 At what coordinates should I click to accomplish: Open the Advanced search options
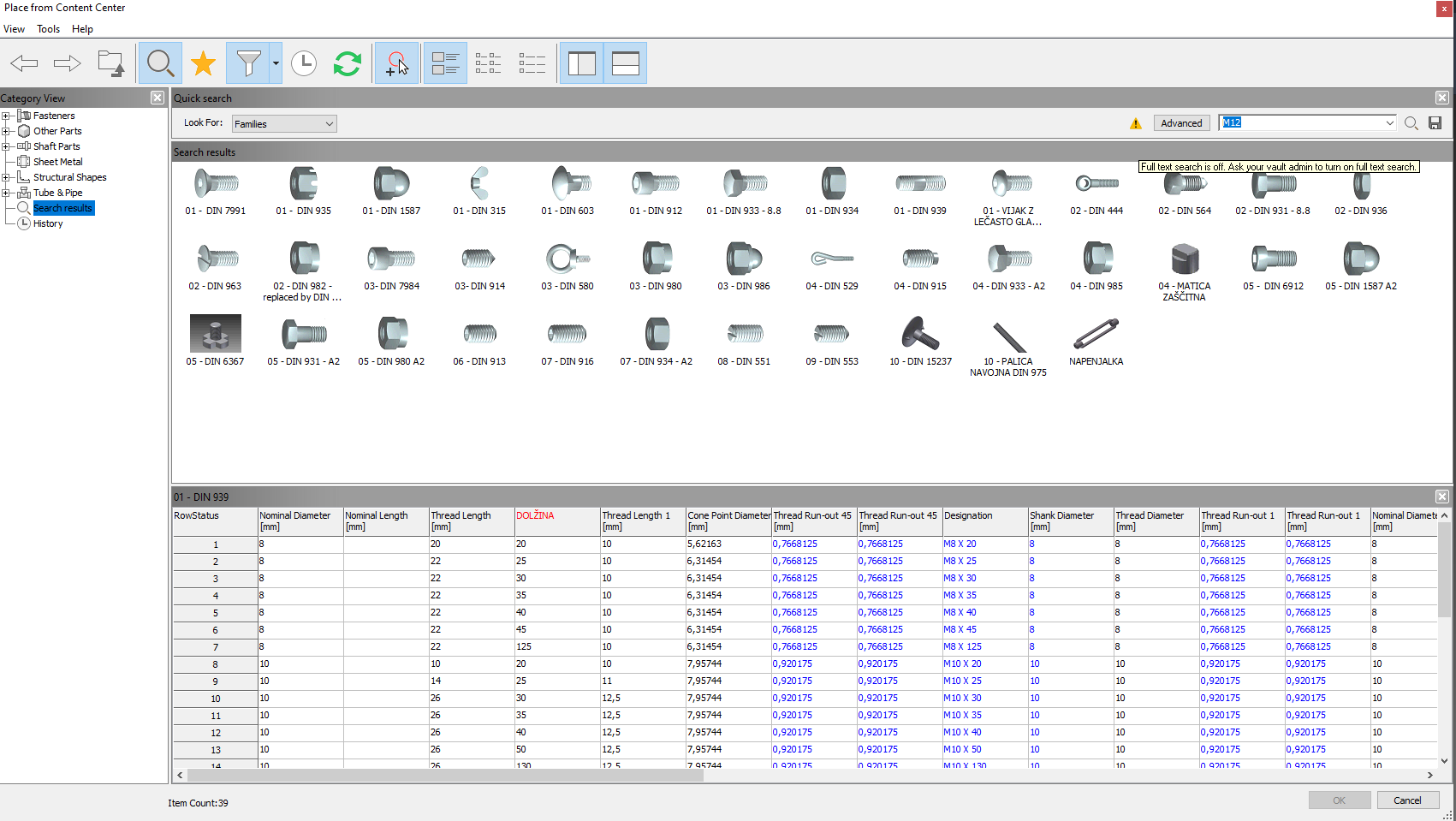pyautogui.click(x=1181, y=122)
